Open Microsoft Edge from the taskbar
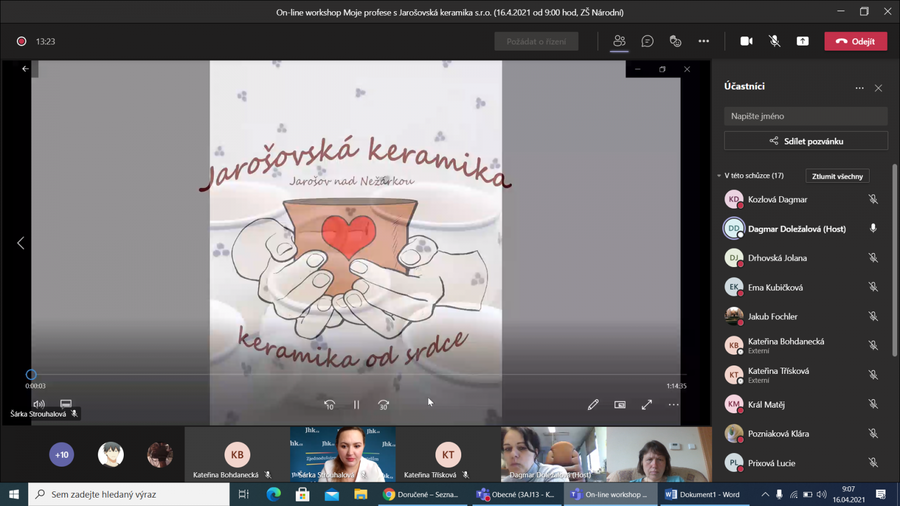The image size is (900, 506). click(274, 494)
